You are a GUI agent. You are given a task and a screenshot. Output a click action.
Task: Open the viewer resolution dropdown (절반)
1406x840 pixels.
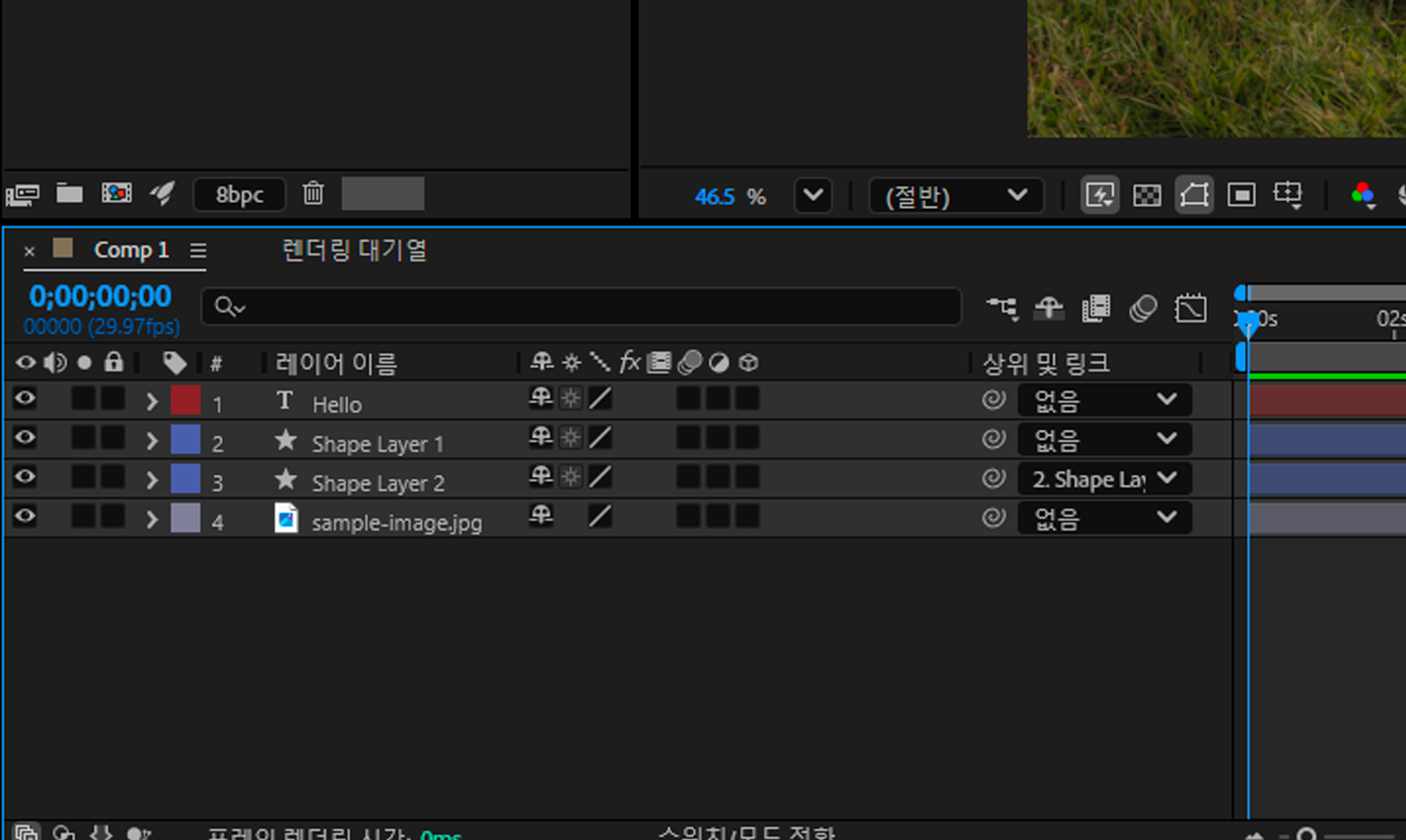[x=954, y=196]
